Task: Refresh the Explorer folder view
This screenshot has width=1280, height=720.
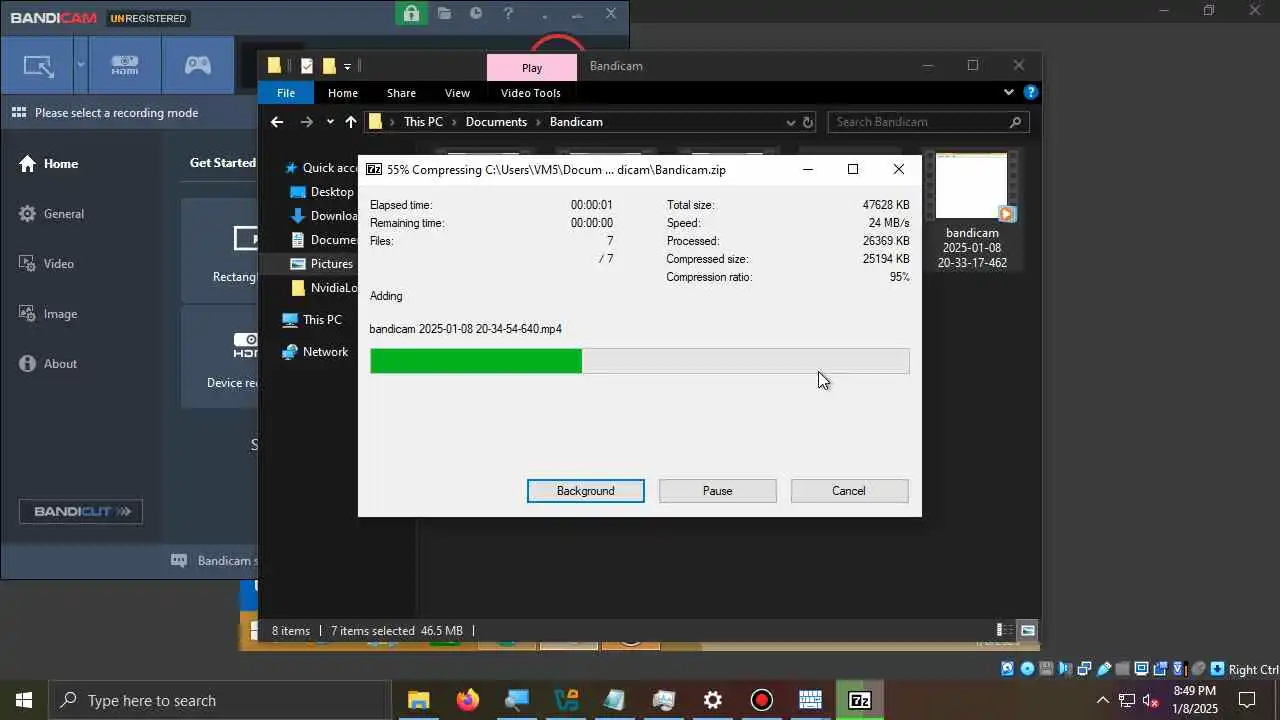Action: coord(808,122)
